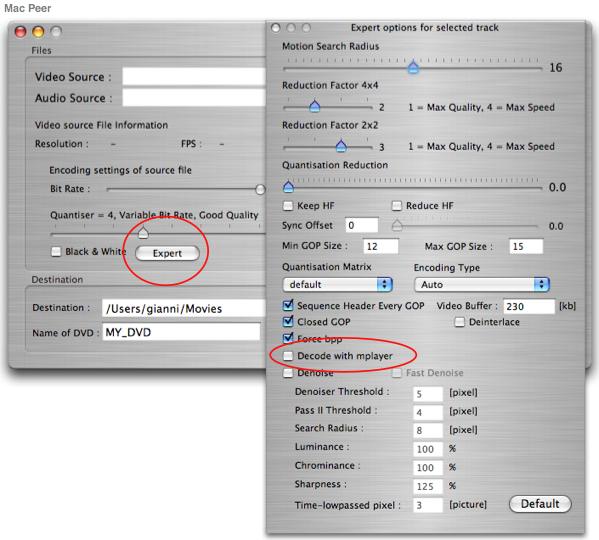Enable the Deinterlace checkbox
The image size is (599, 540).
(460, 322)
